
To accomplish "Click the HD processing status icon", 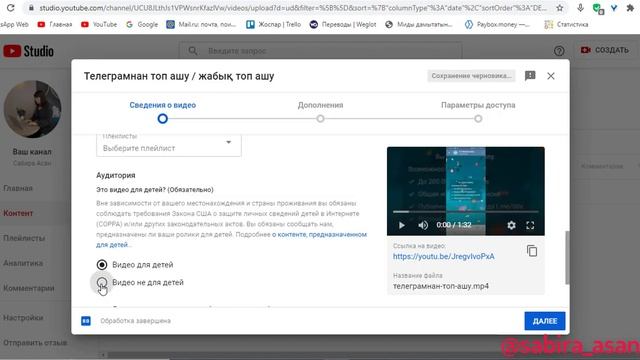I will tap(86, 321).
